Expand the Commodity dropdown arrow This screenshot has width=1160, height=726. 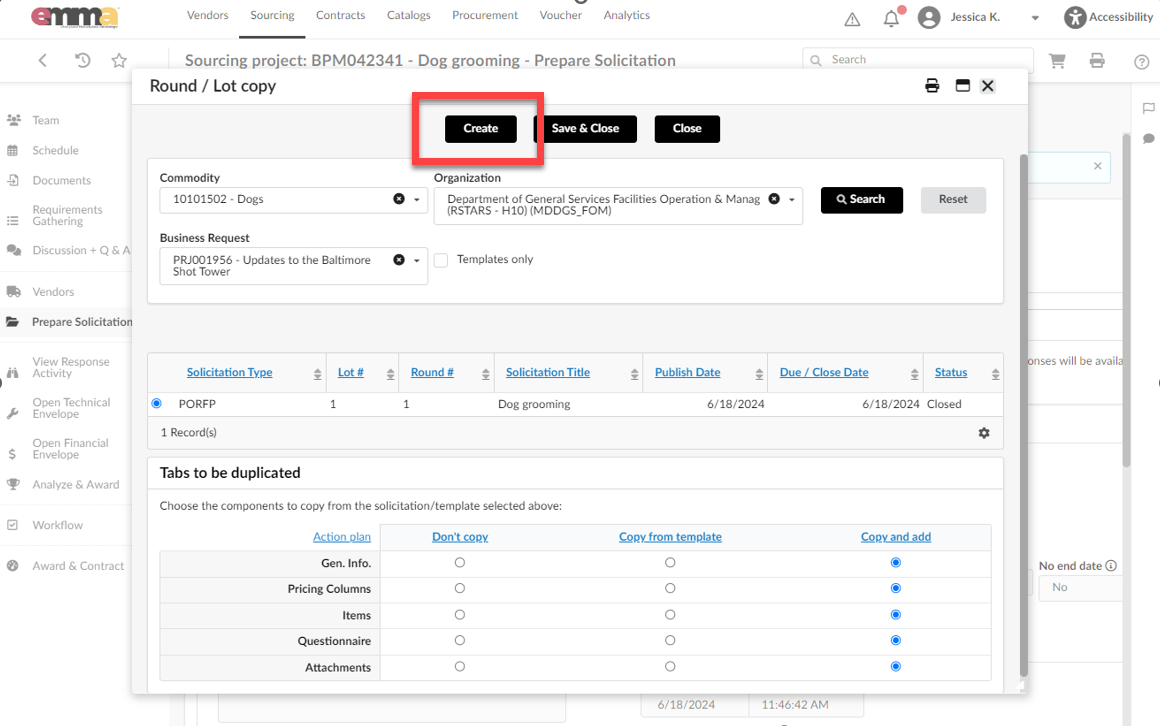417,200
